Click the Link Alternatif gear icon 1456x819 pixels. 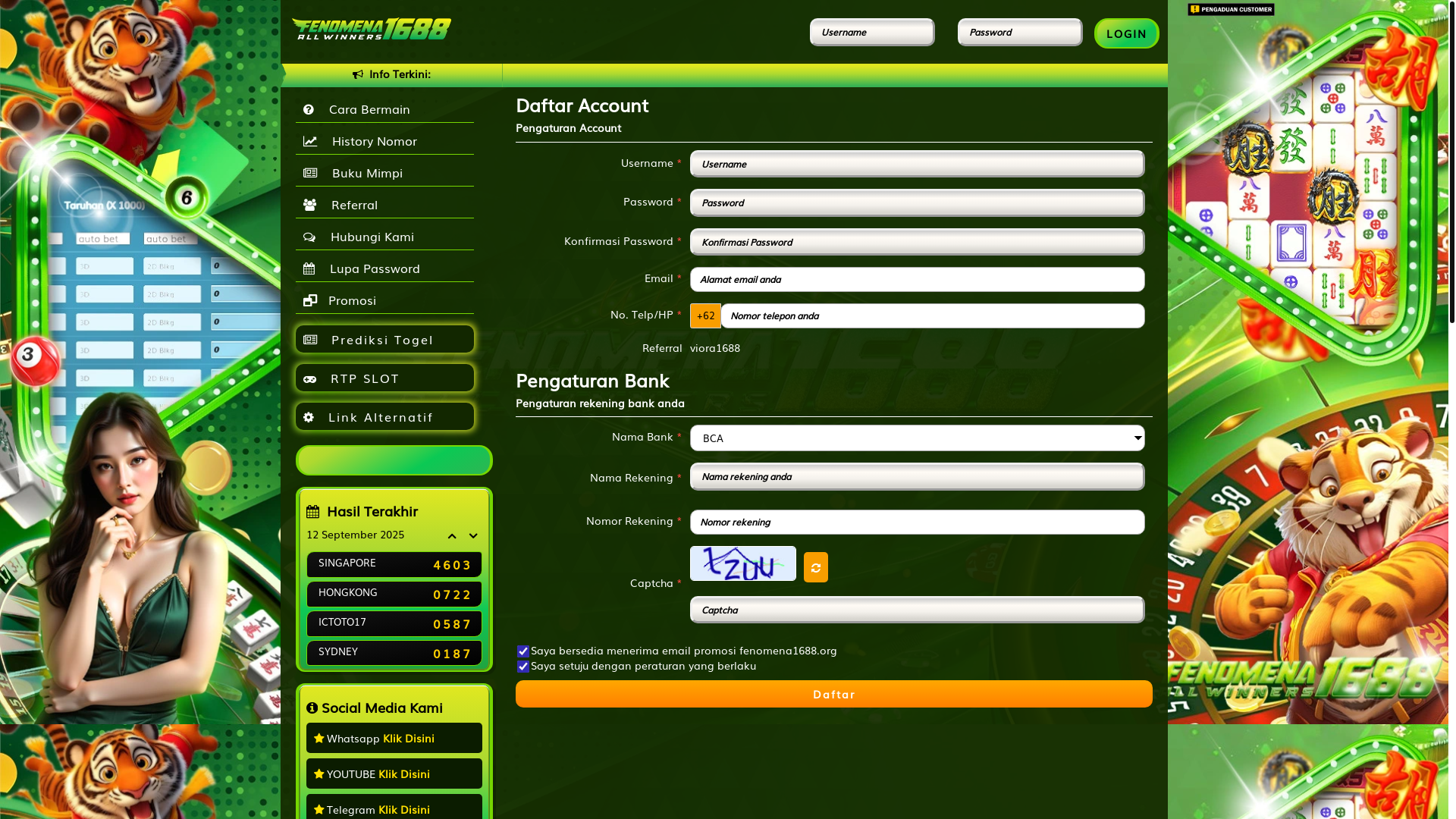tap(309, 417)
